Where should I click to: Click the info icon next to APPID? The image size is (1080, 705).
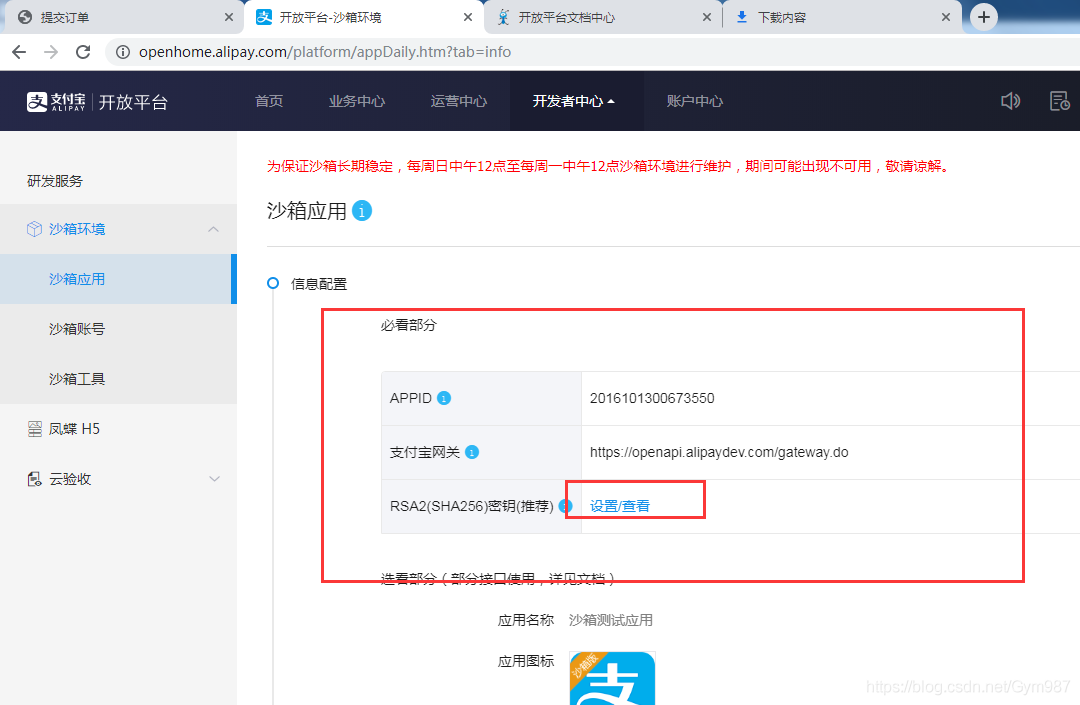tap(444, 398)
